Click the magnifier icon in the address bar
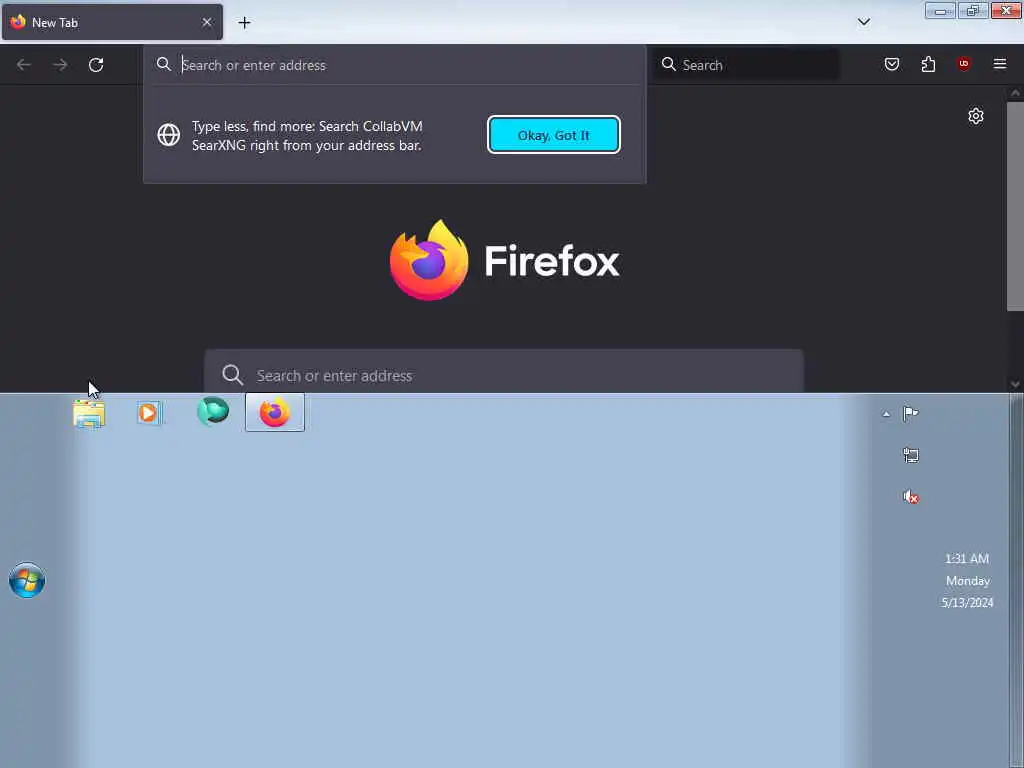This screenshot has height=768, width=1024. 163,64
